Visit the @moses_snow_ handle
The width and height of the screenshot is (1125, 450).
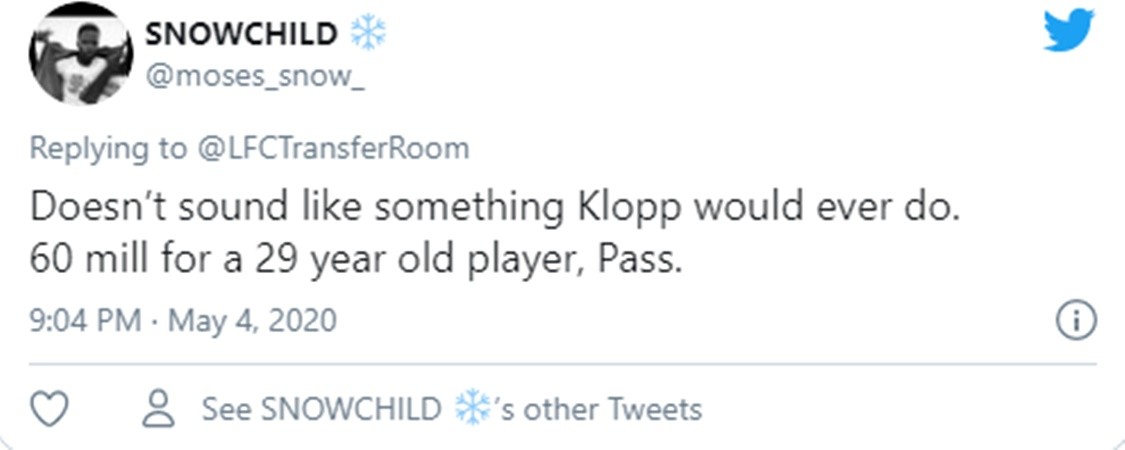tap(255, 75)
